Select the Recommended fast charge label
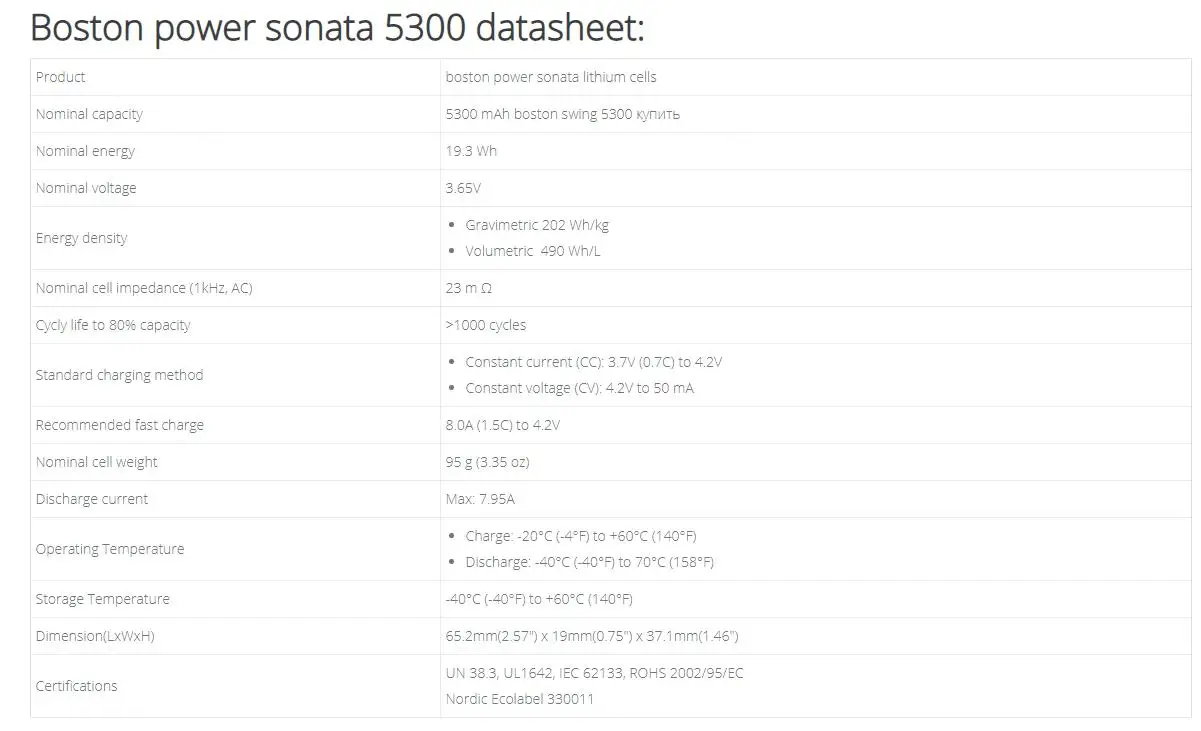 pos(119,425)
